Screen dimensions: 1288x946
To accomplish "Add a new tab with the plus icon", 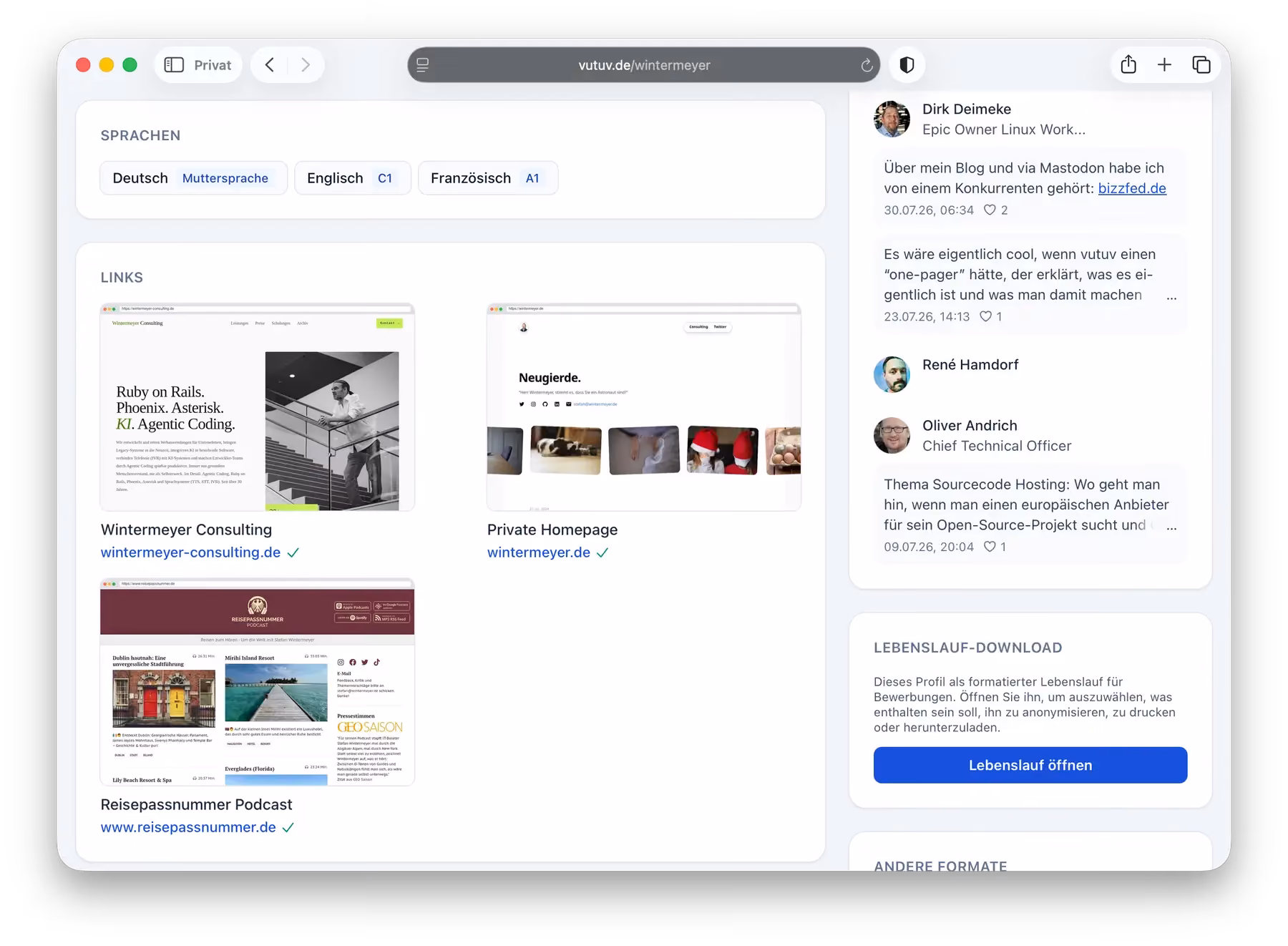I will (1164, 65).
